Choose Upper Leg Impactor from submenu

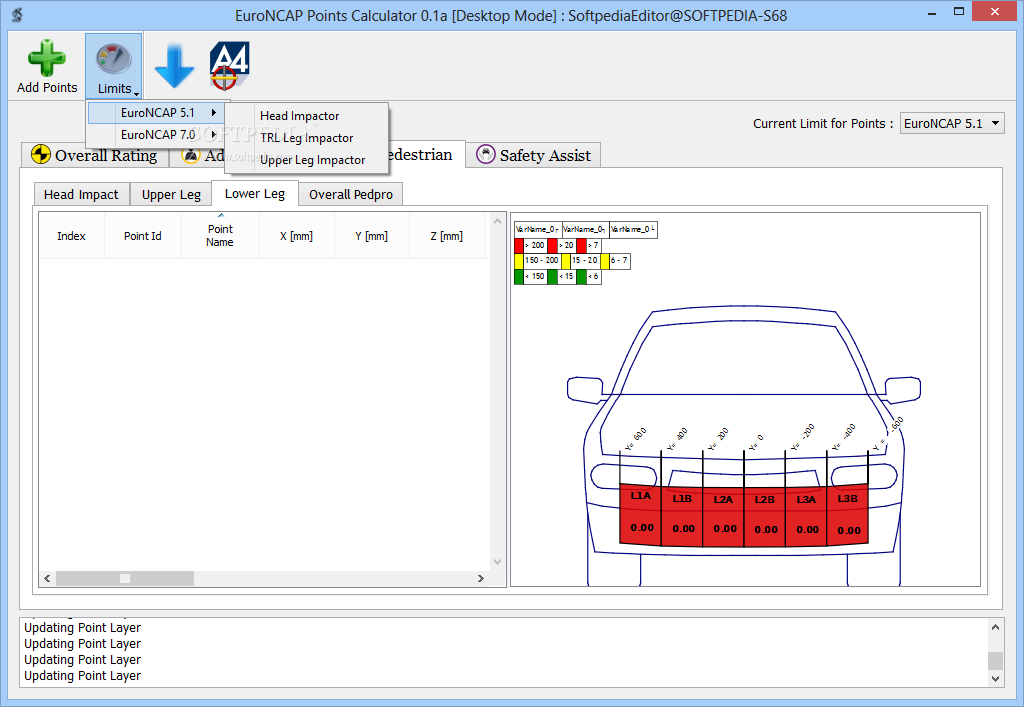tap(312, 160)
